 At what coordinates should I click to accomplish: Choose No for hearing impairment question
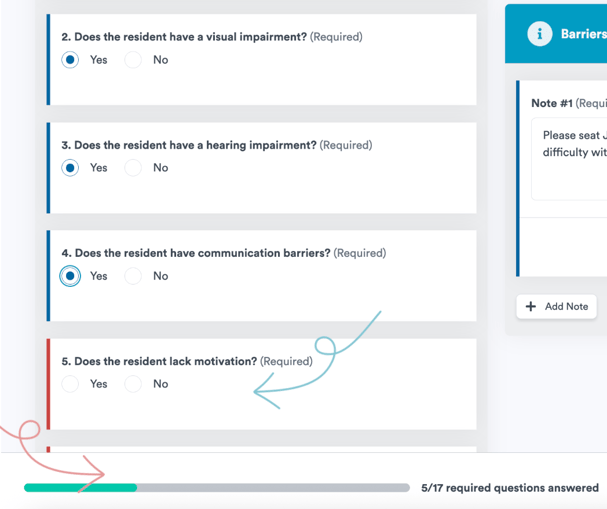pos(133,168)
